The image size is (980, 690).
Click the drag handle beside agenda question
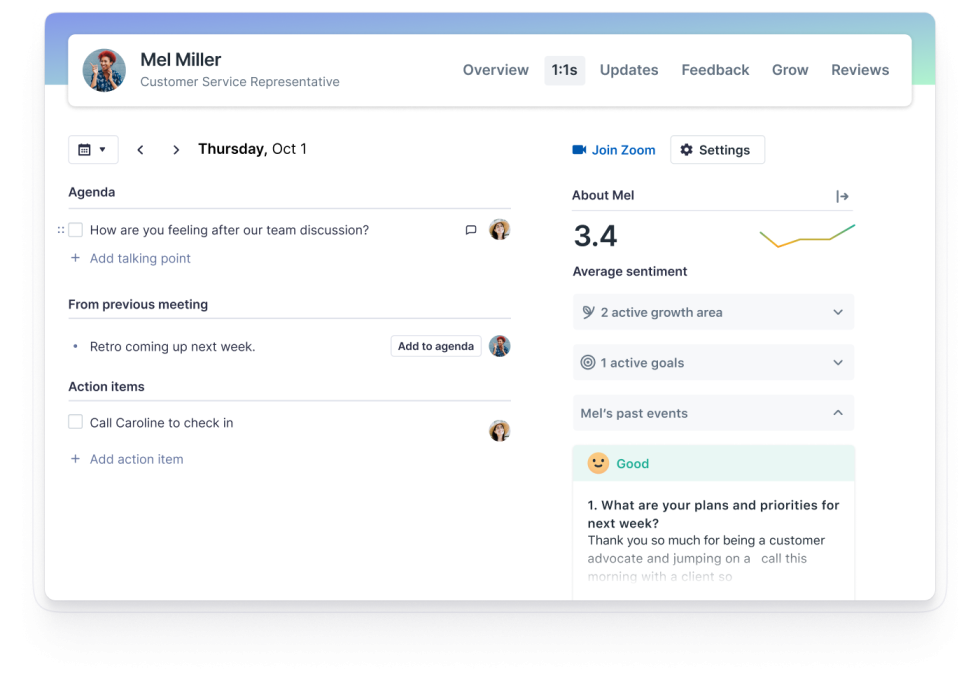tap(60, 230)
